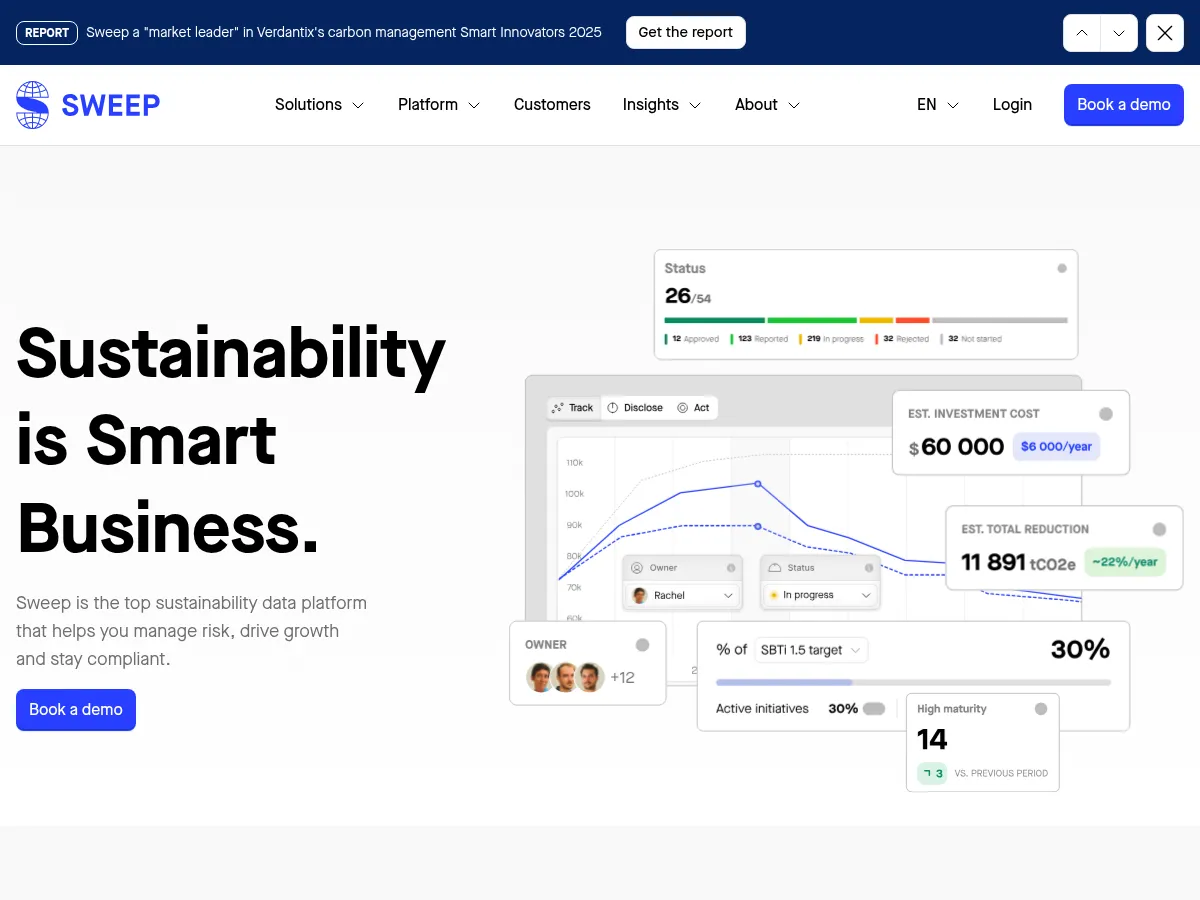Expand the Solutions navigation menu
This screenshot has height=900, width=1200.
[319, 105]
